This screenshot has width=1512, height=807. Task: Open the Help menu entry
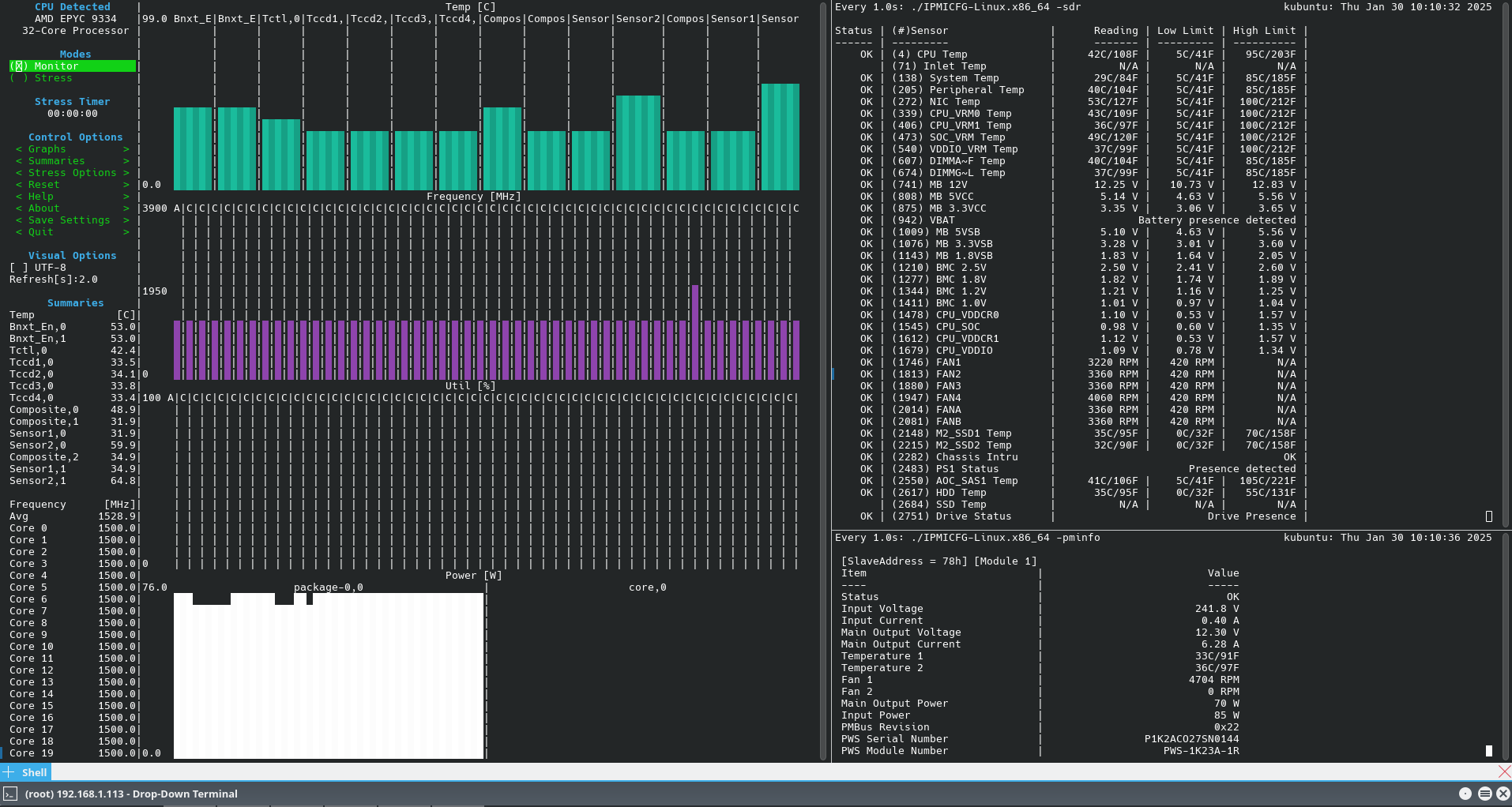coord(41,197)
